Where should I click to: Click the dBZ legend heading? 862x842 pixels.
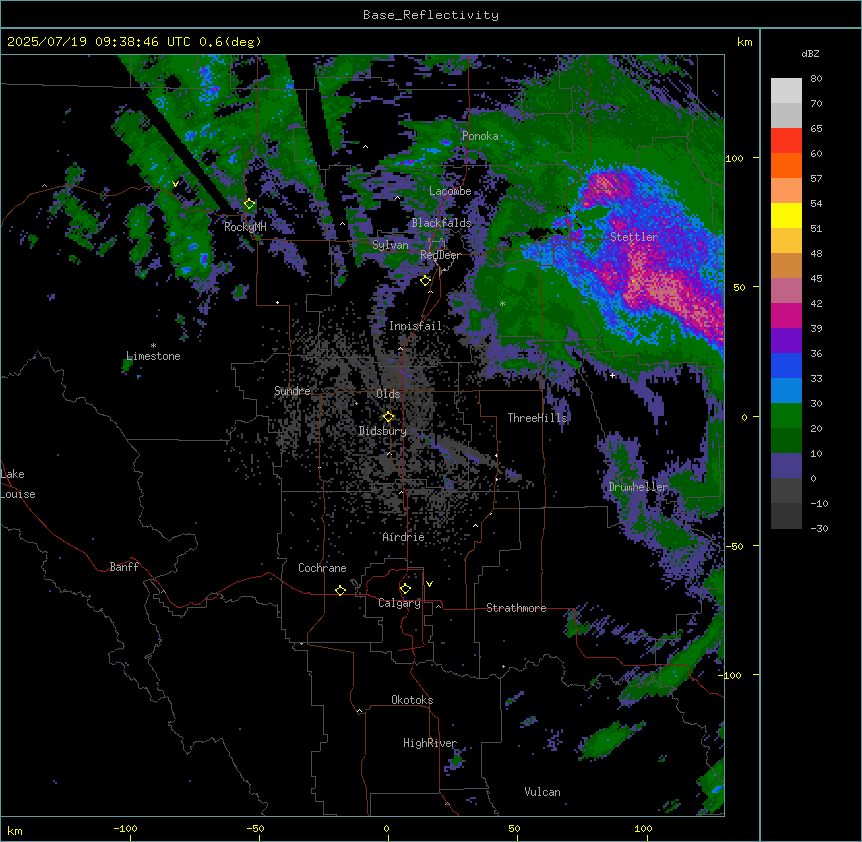point(810,54)
